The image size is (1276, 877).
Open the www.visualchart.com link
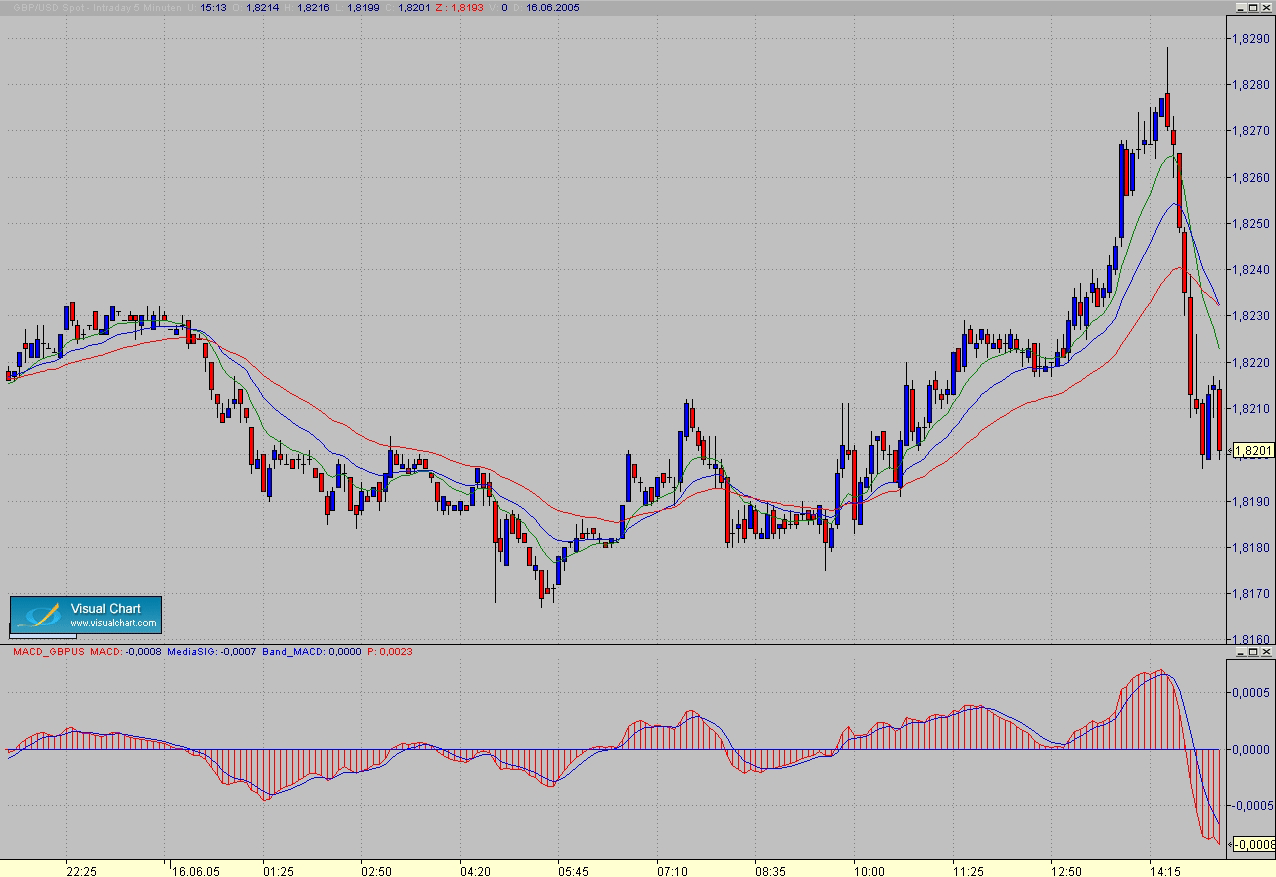[x=113, y=624]
